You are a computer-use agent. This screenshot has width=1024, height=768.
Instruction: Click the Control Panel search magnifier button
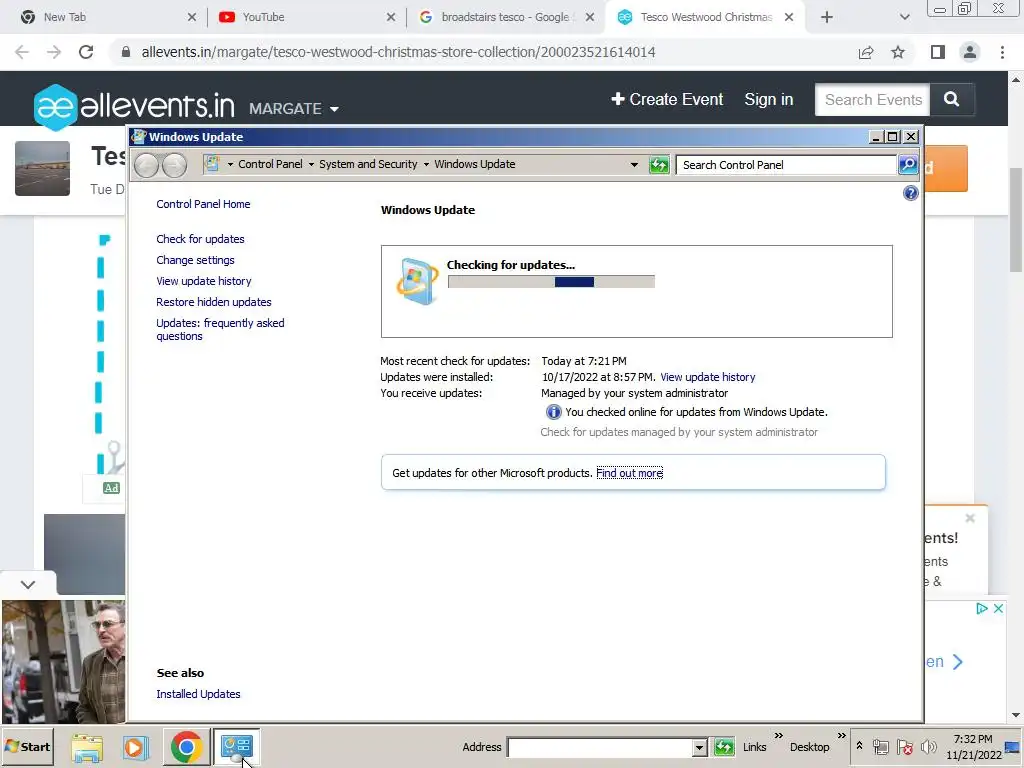point(908,165)
